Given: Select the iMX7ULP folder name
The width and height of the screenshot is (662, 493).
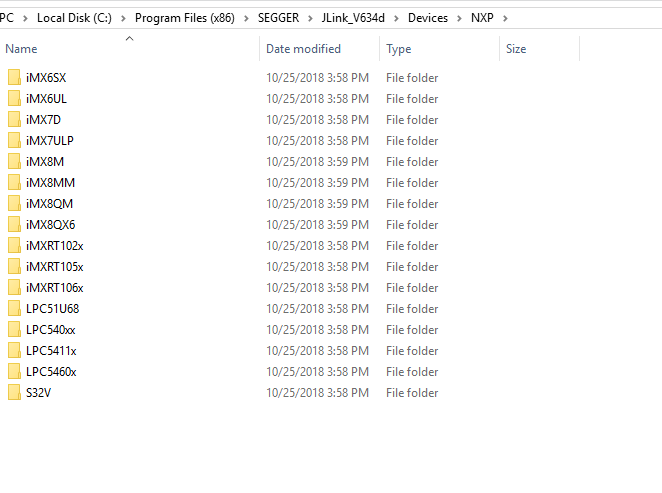Looking at the screenshot, I should click(50, 141).
